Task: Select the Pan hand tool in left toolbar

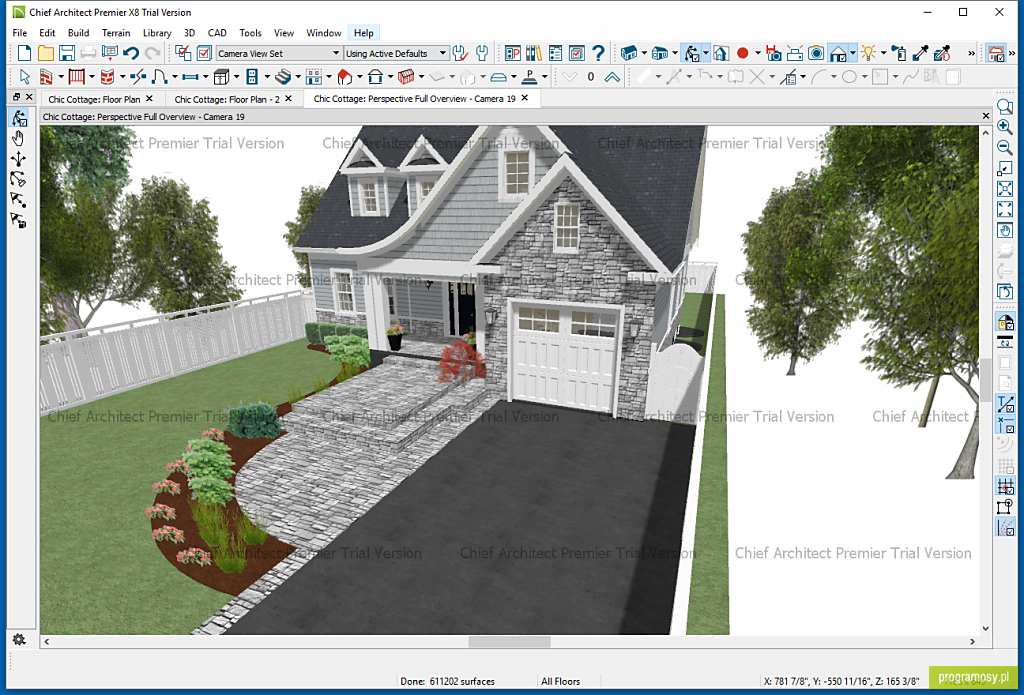Action: (x=18, y=138)
